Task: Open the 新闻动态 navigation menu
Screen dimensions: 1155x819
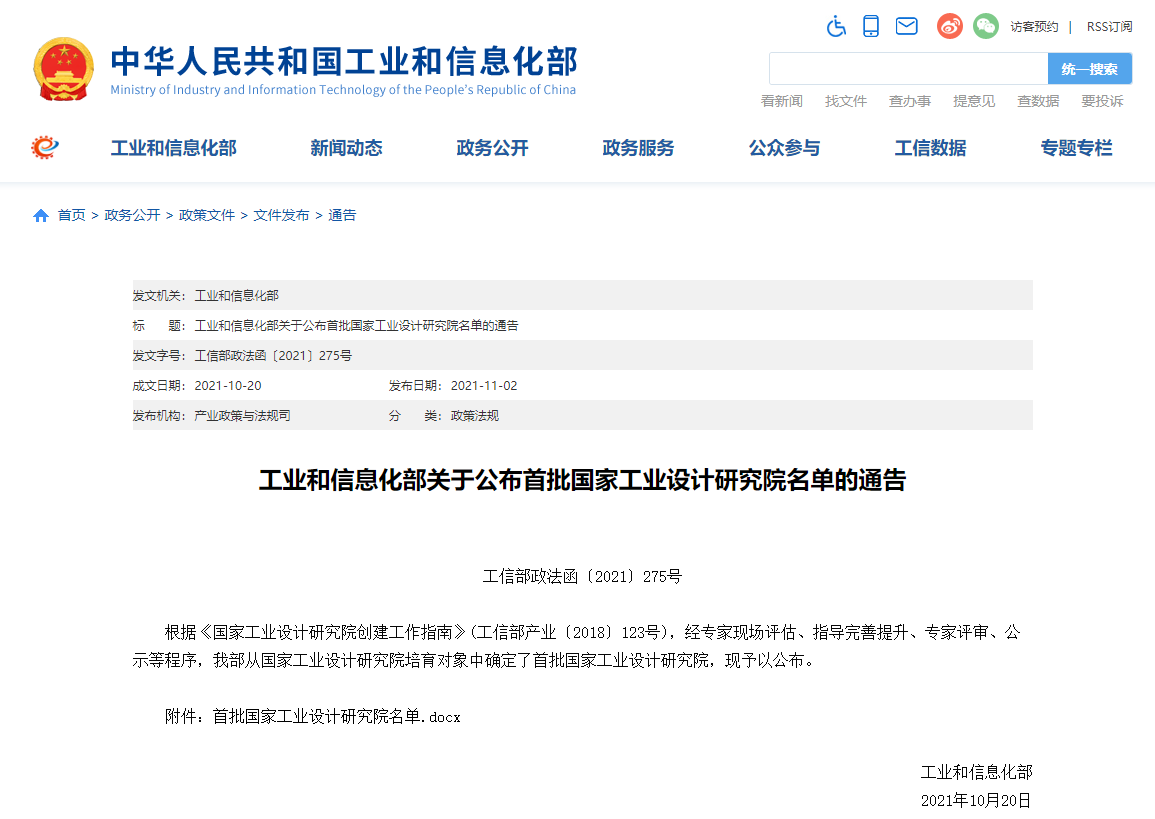Action: tap(345, 148)
